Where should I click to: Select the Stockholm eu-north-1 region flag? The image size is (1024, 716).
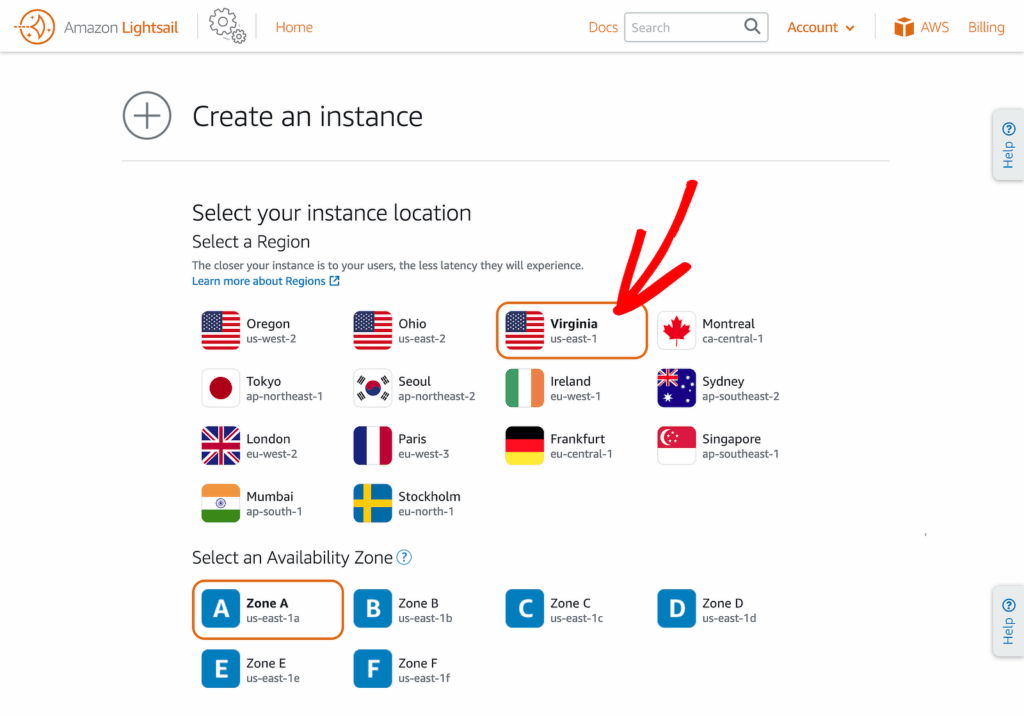pyautogui.click(x=372, y=503)
